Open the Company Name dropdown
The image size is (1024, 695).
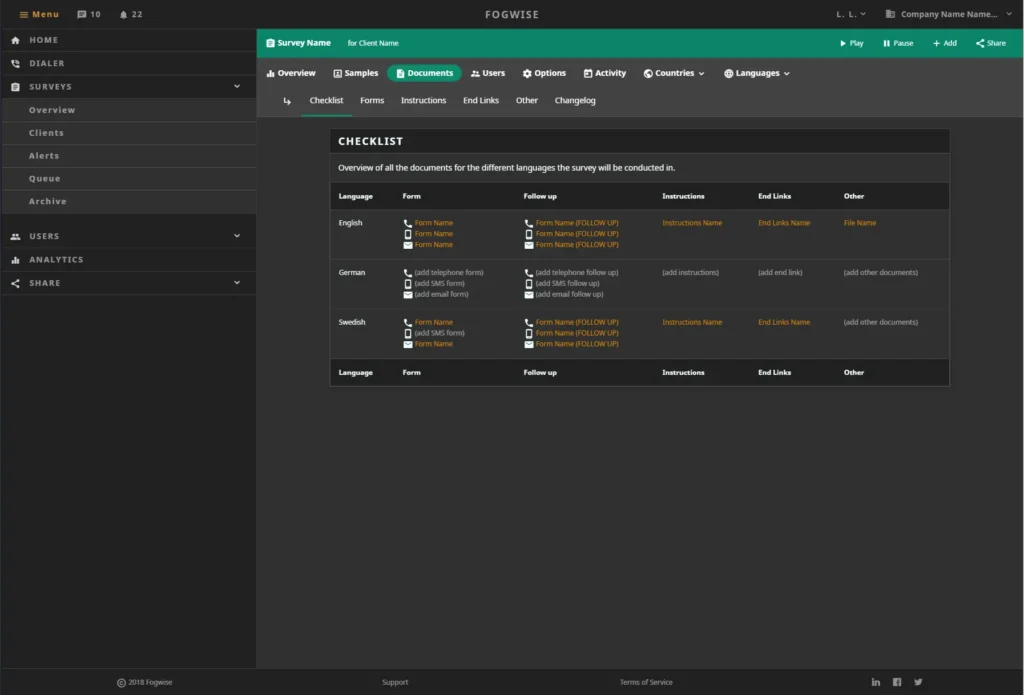click(948, 14)
